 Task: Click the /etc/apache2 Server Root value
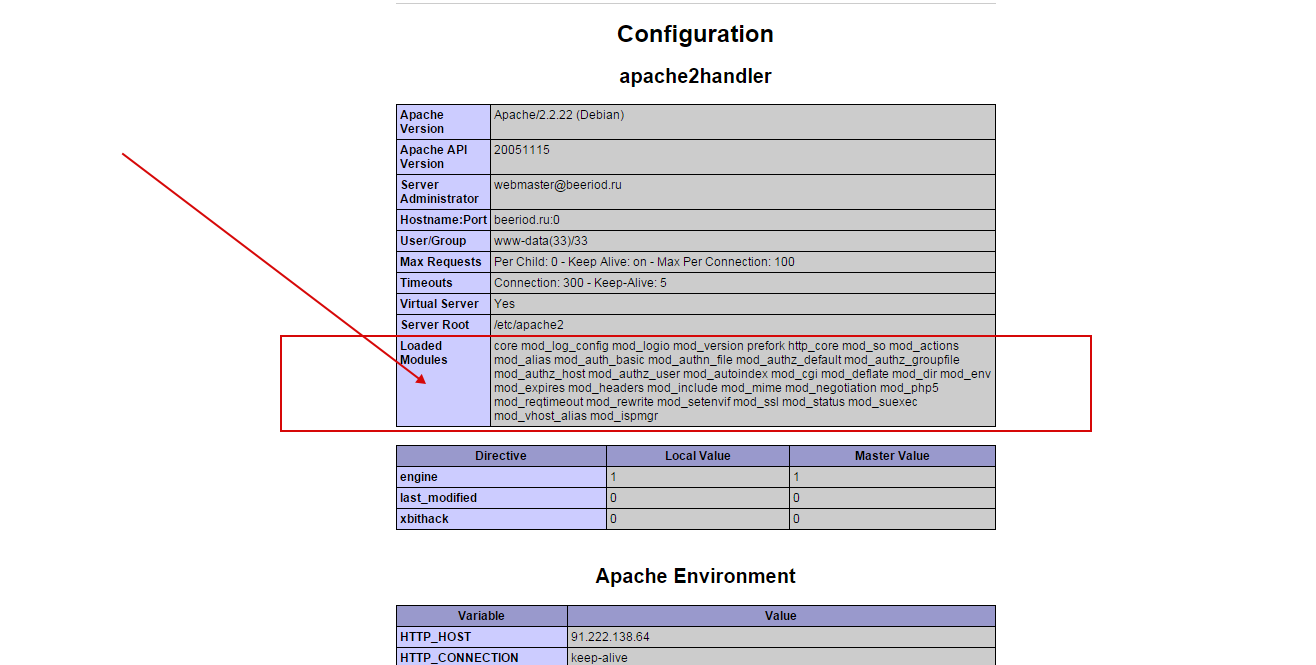pyautogui.click(x=528, y=325)
